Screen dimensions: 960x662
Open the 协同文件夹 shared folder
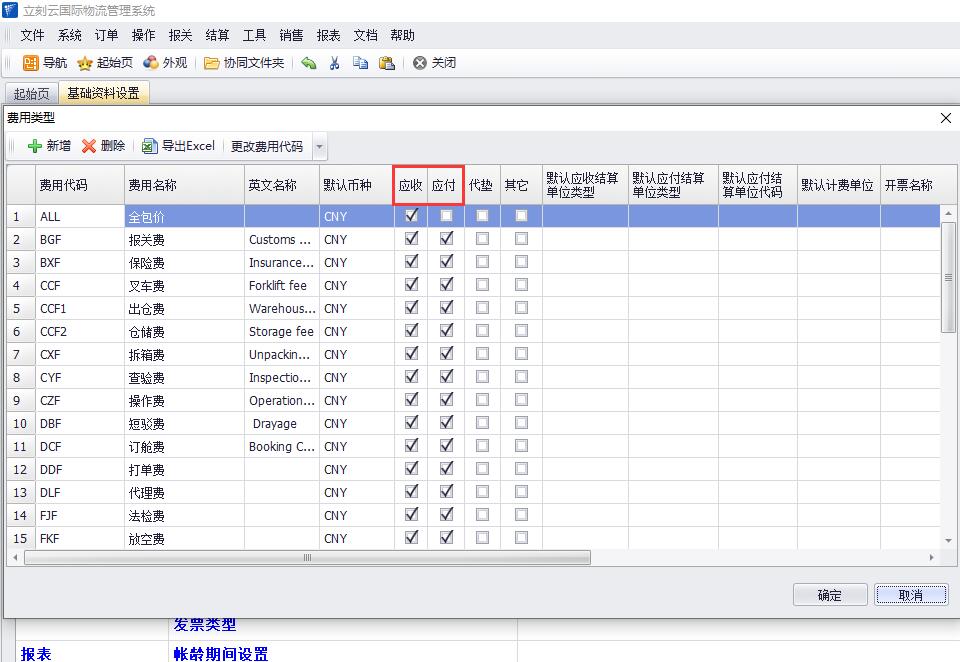212,63
